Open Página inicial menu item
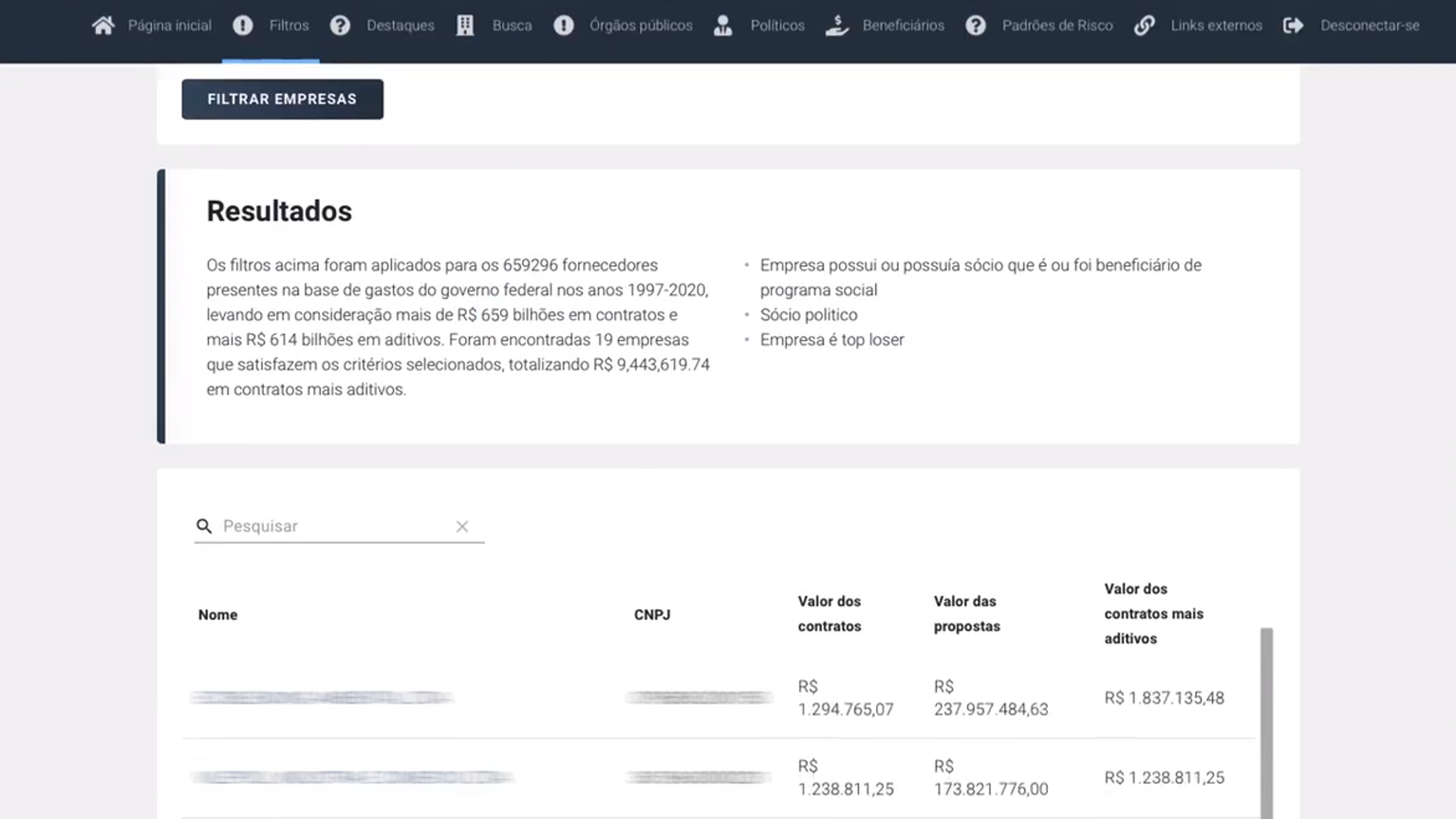The image size is (1456, 819). coord(170,26)
